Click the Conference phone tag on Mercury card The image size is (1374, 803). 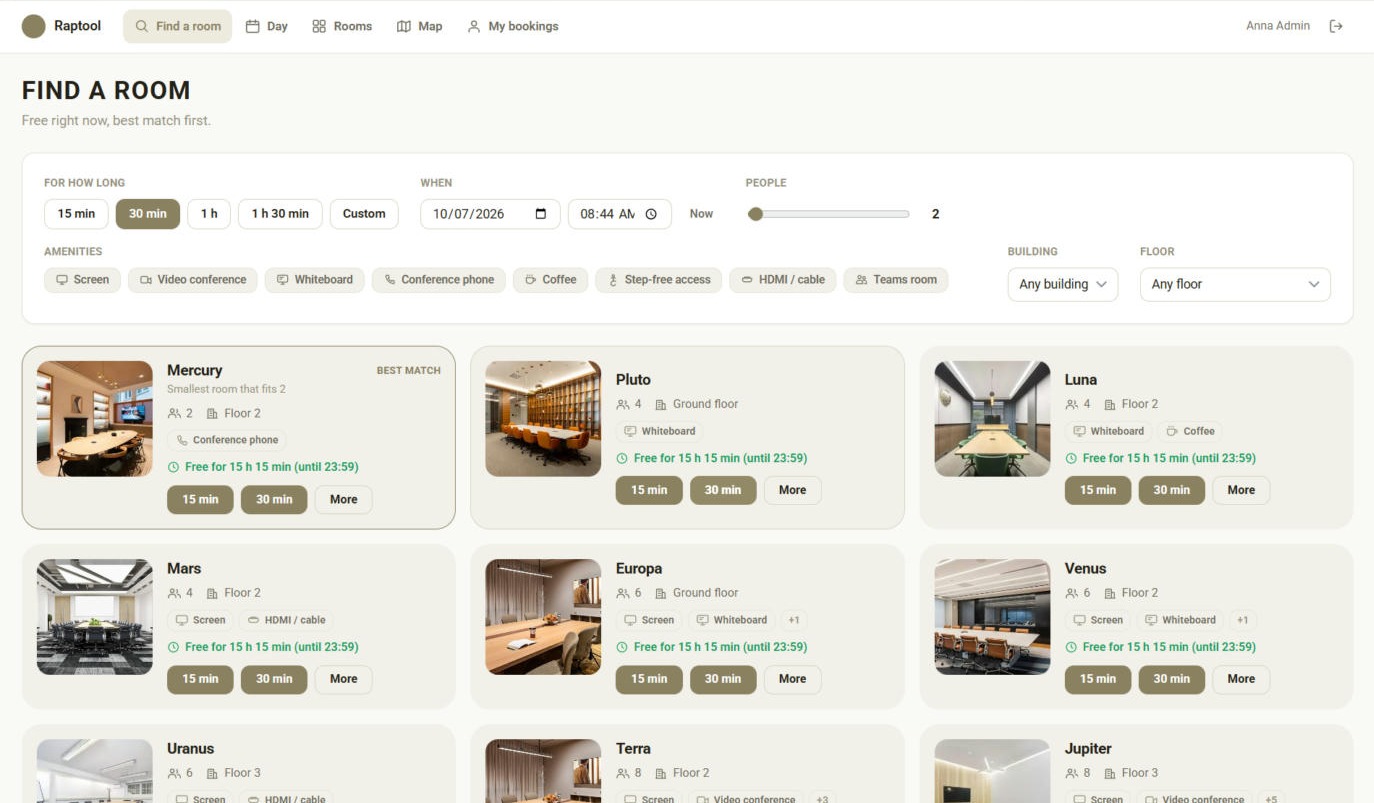pyautogui.click(x=227, y=440)
